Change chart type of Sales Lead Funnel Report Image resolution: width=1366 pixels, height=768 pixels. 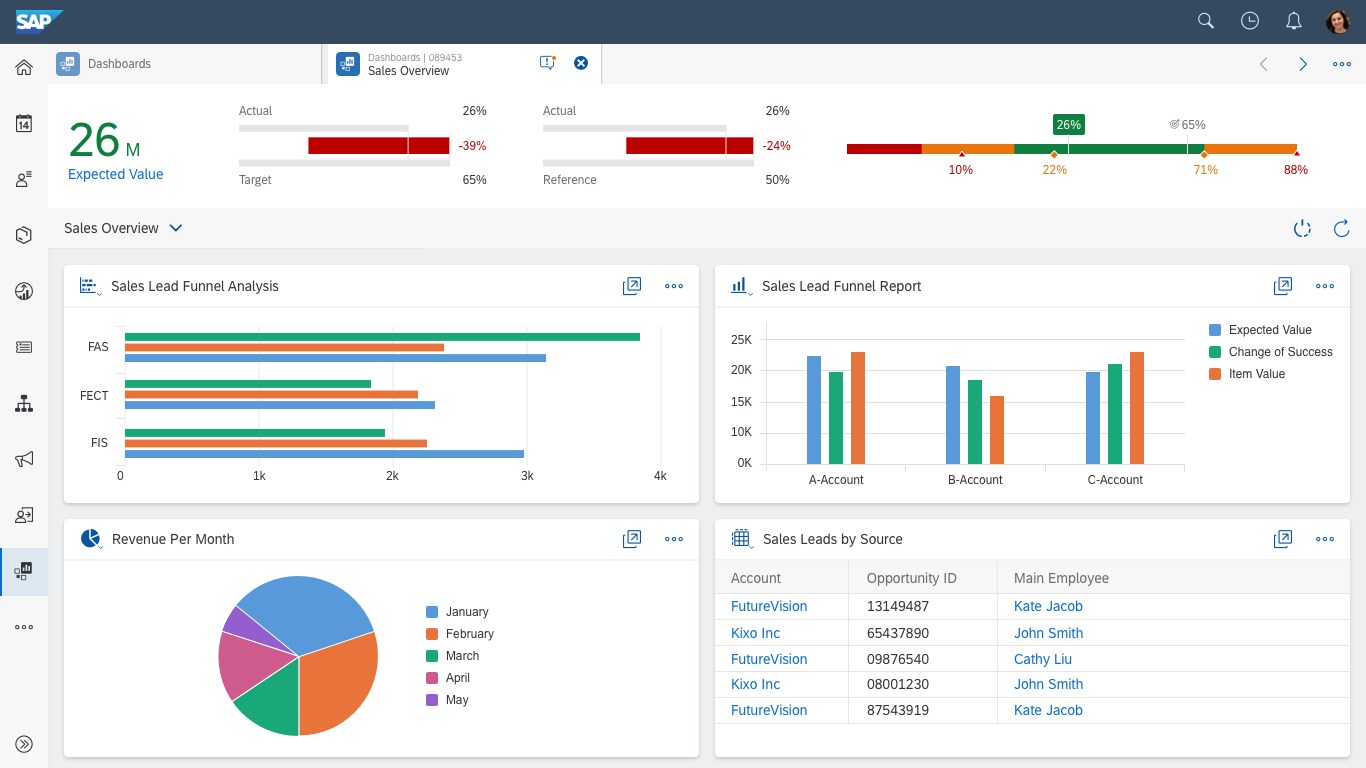click(x=741, y=286)
